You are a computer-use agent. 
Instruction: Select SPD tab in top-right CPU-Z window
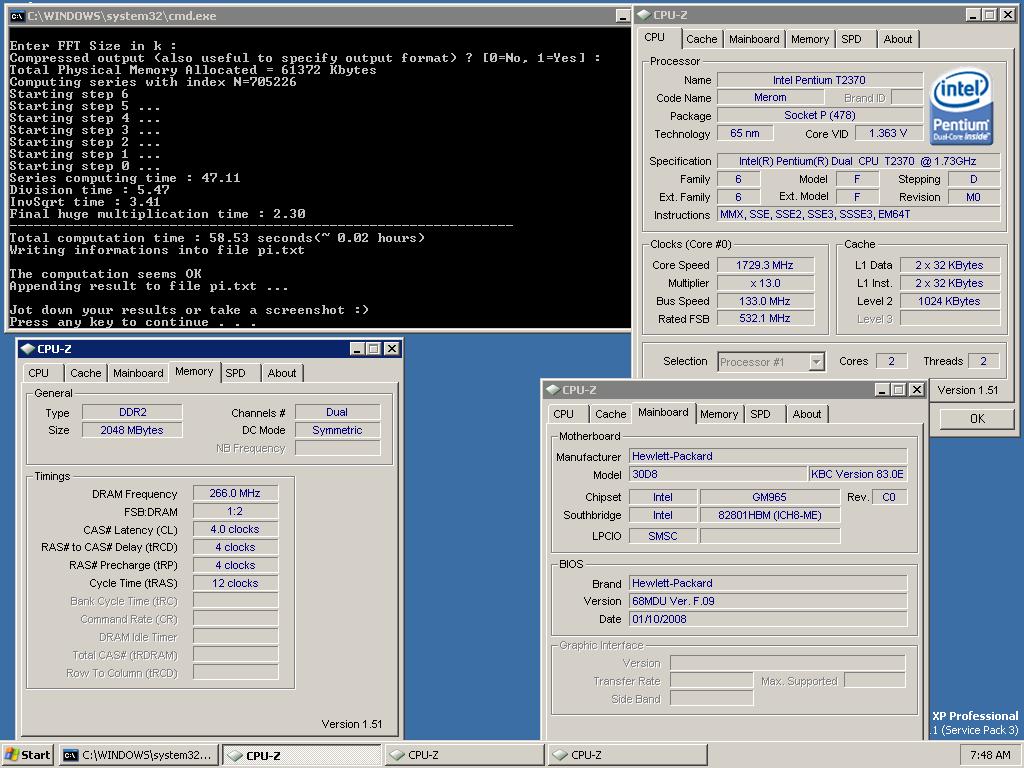pyautogui.click(x=851, y=39)
